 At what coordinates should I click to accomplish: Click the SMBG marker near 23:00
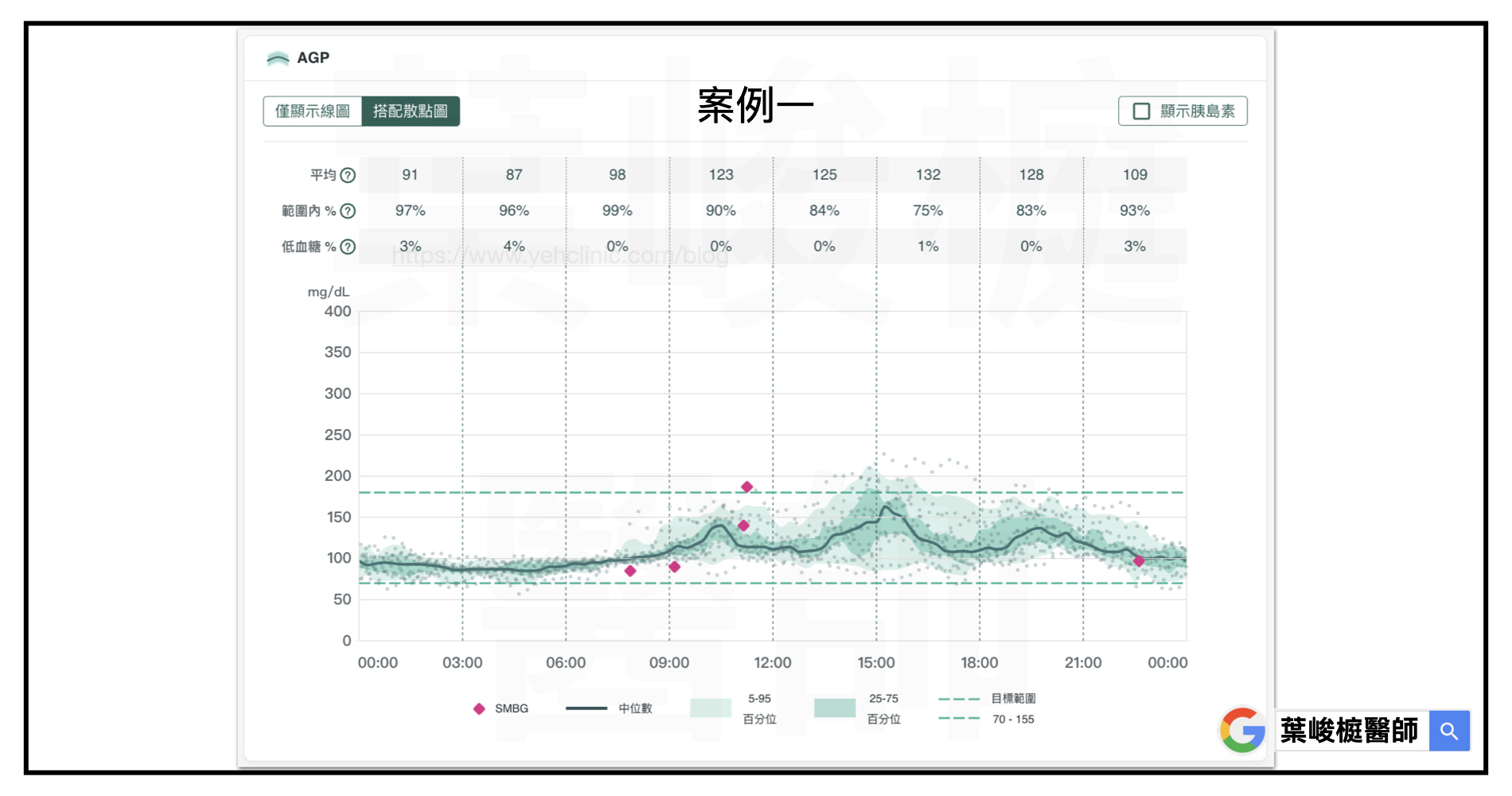point(1139,561)
